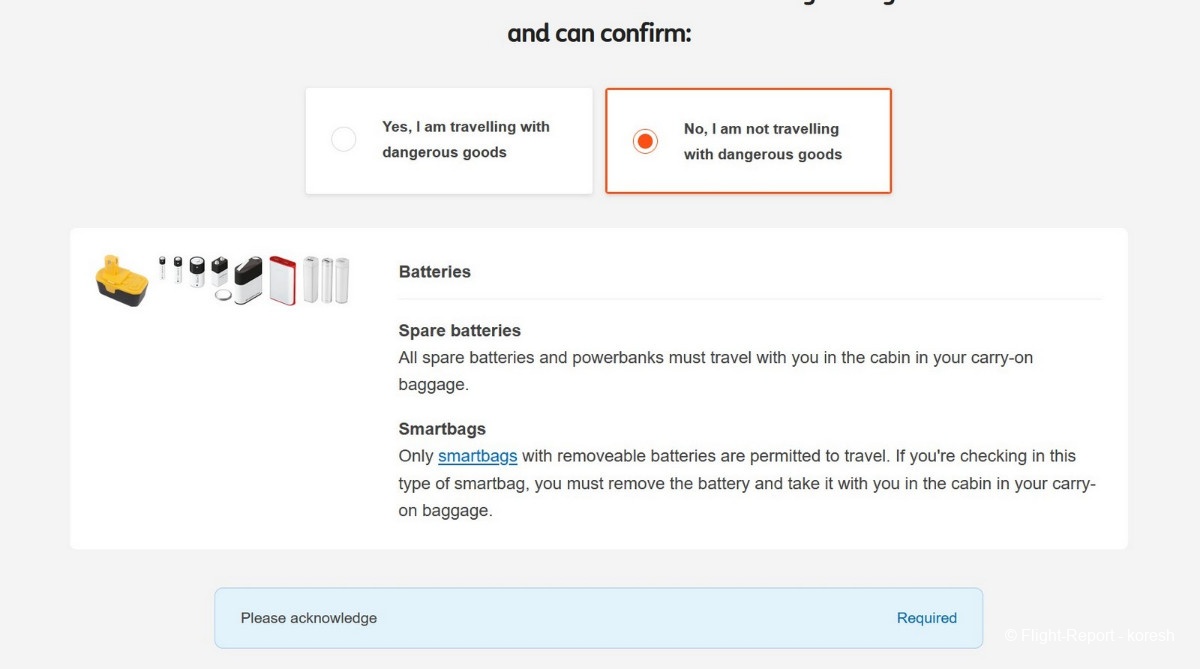Viewport: 1200px width, 669px height.
Task: Click the 'Batteries' section heading
Action: (x=434, y=272)
